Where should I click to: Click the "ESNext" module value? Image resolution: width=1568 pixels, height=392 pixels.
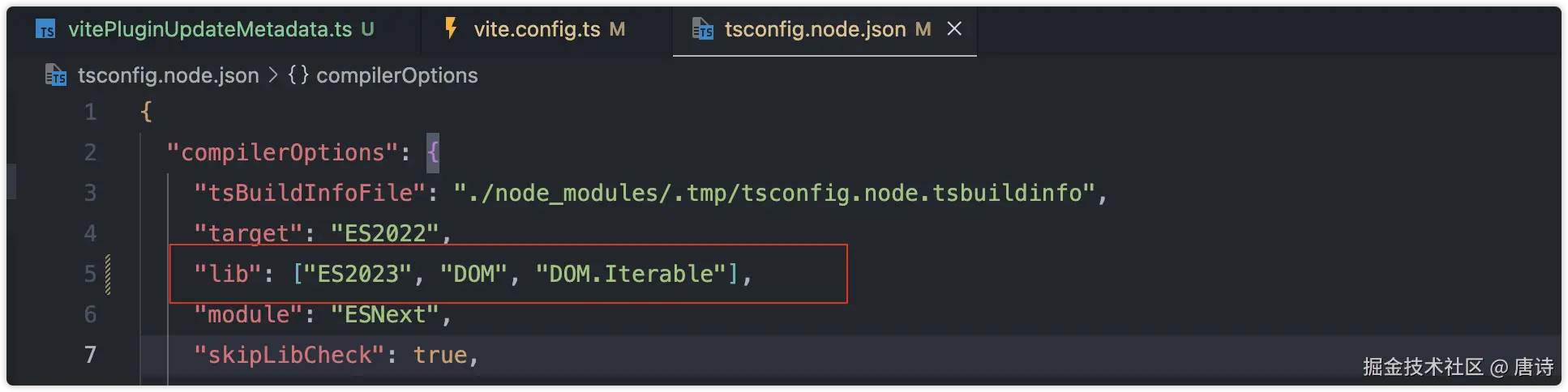384,314
